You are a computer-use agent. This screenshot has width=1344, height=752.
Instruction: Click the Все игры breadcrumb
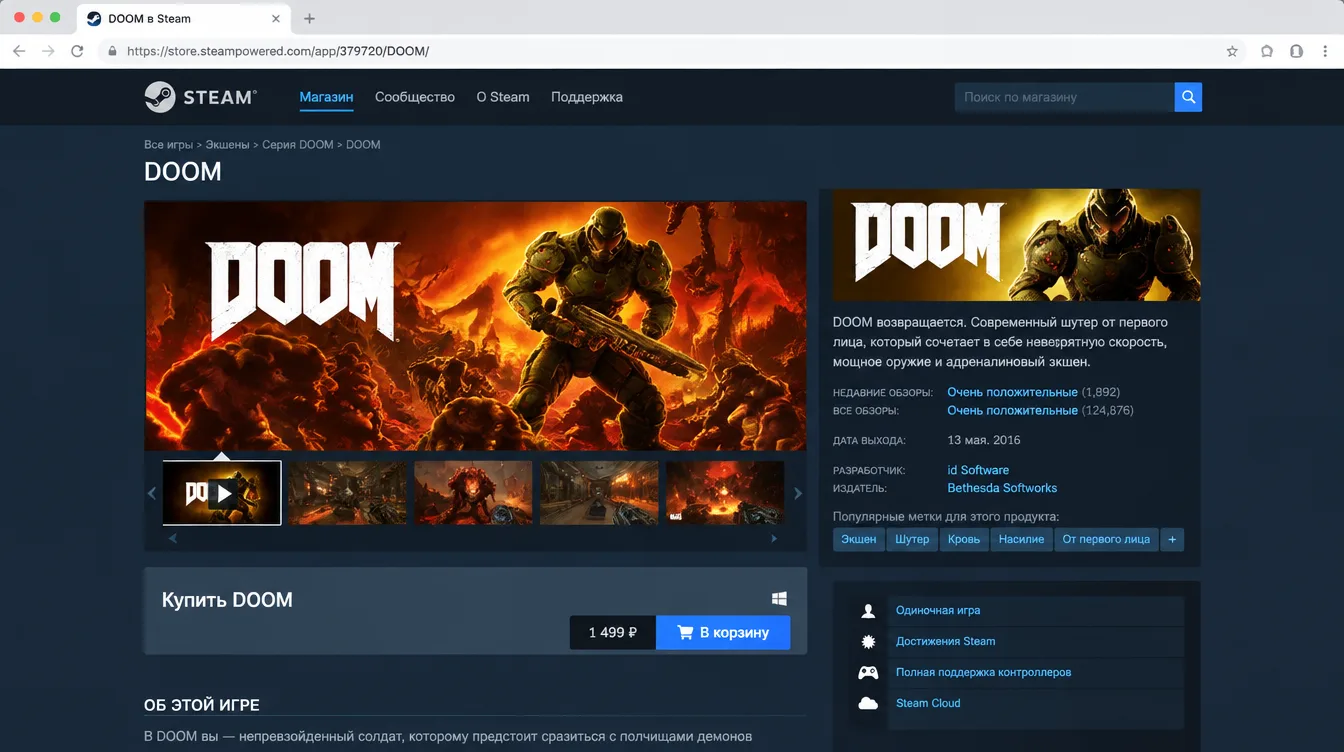coord(168,145)
